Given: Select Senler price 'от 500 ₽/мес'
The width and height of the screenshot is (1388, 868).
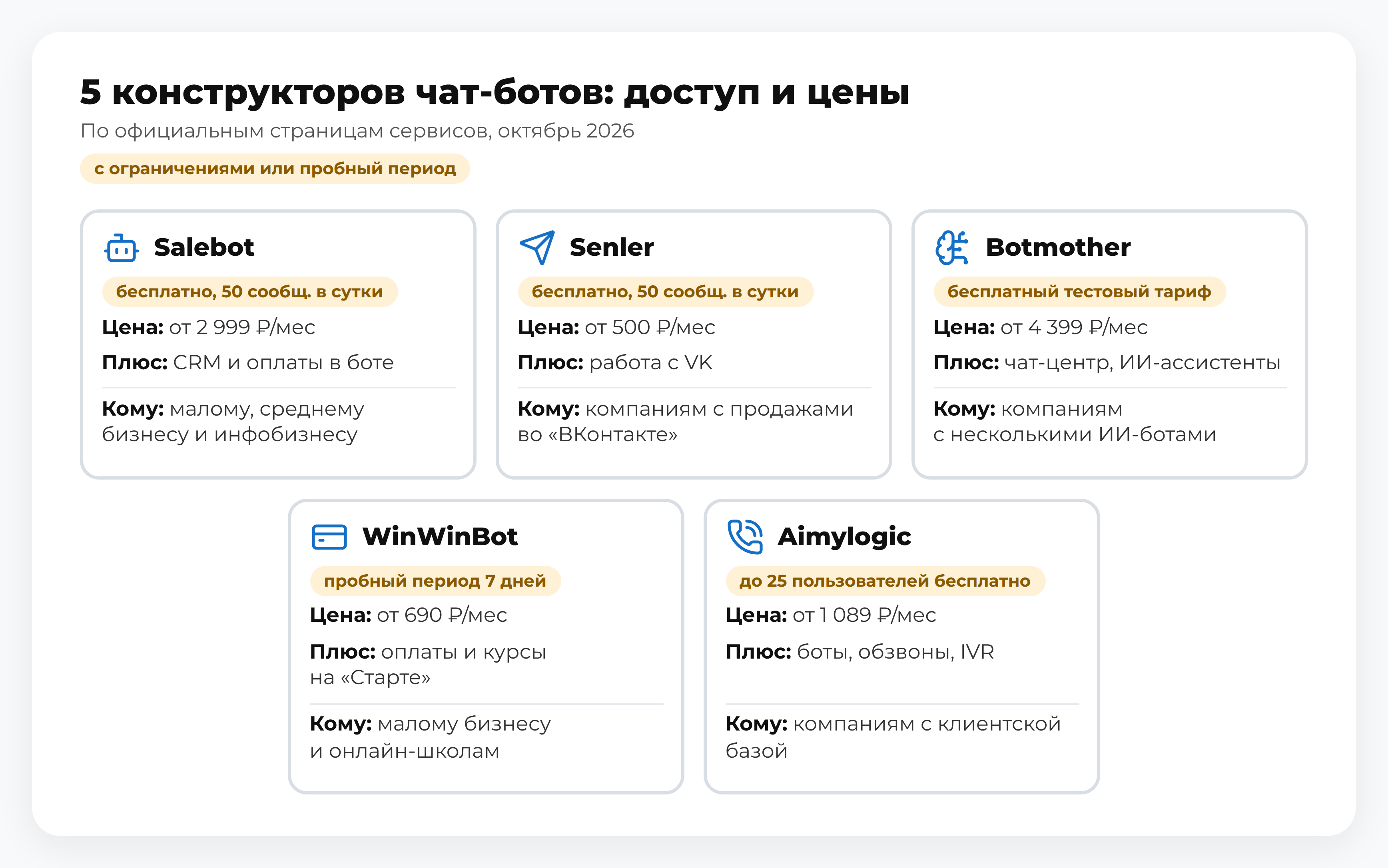Looking at the screenshot, I should [x=650, y=327].
